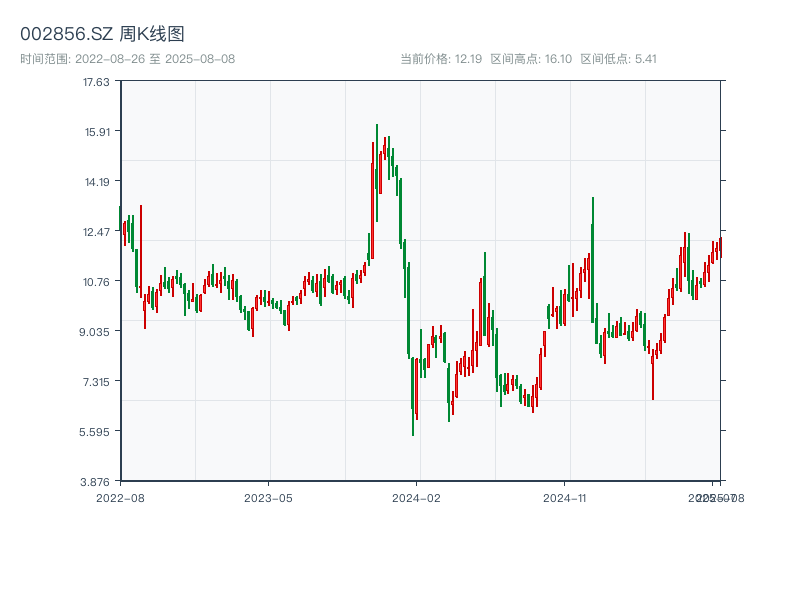
Task: Click the 12.47 y-axis label
Action: [97, 232]
